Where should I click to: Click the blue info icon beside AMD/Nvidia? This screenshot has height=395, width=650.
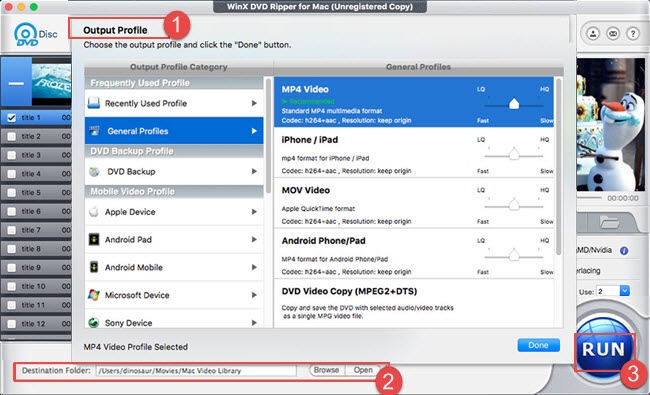624,250
